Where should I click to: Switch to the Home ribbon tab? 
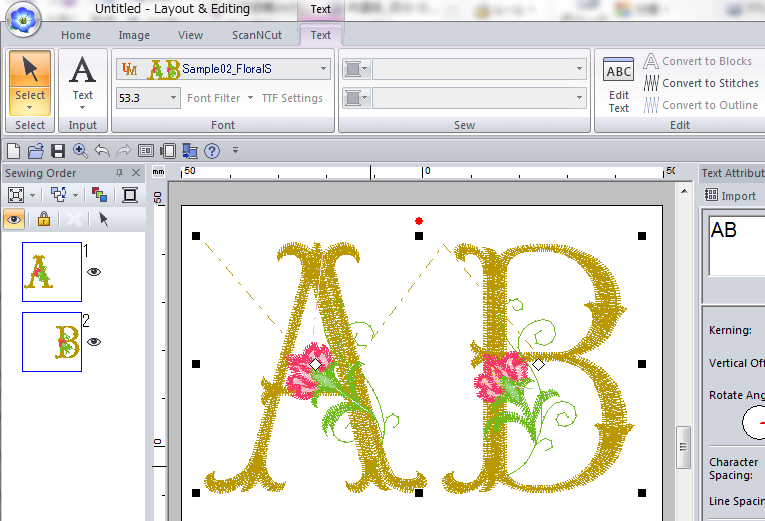[x=76, y=35]
